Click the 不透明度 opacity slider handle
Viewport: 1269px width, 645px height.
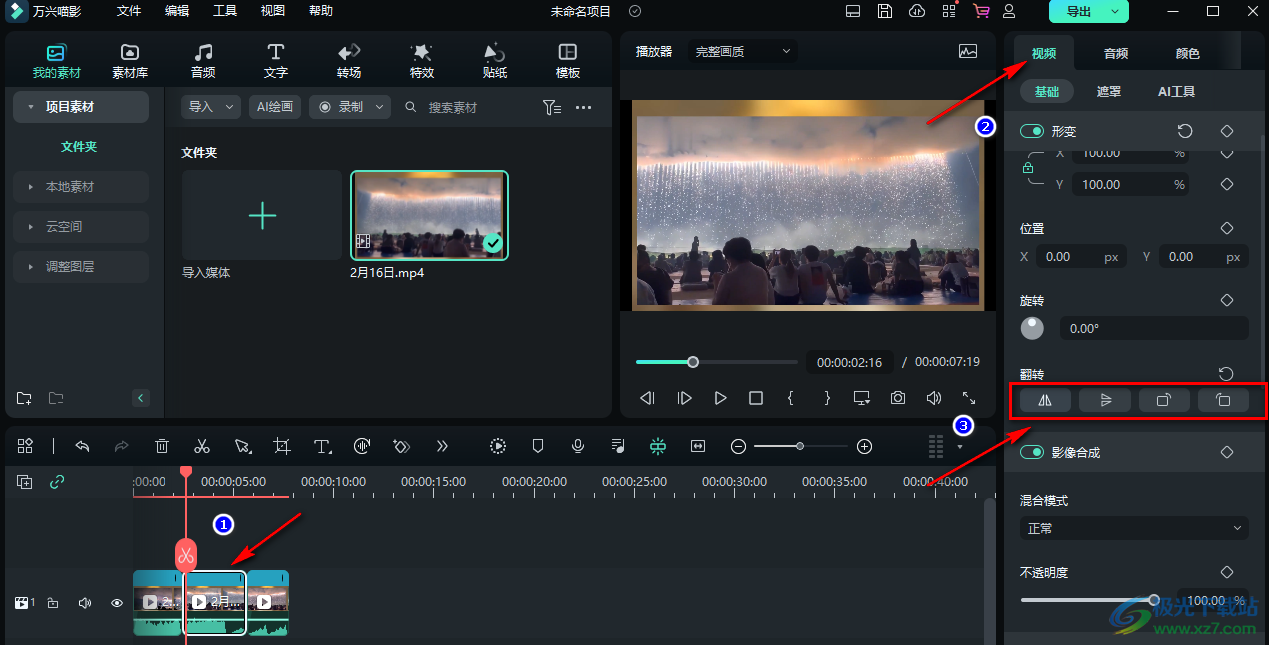1154,600
